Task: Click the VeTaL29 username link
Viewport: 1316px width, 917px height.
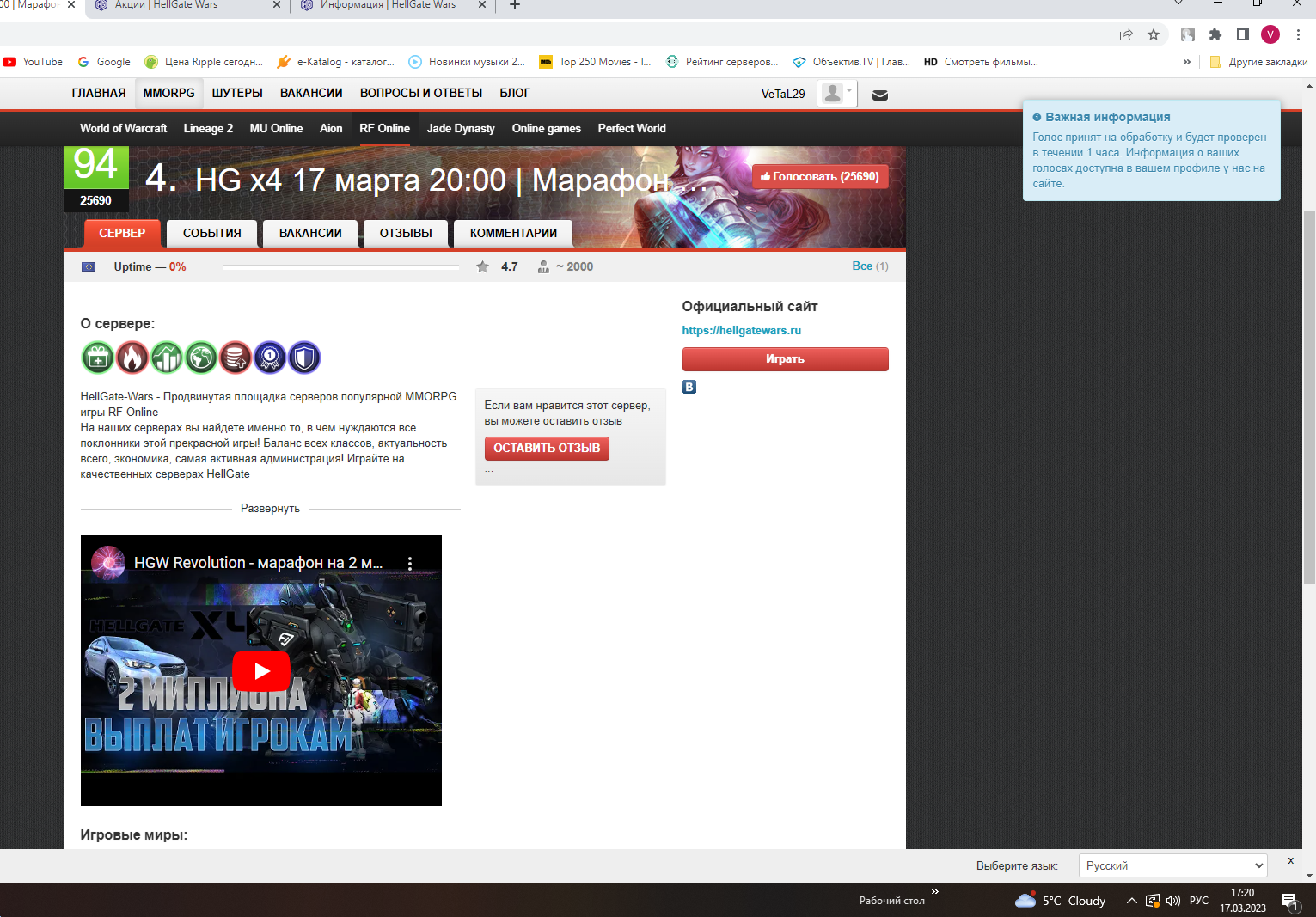Action: 783,94
